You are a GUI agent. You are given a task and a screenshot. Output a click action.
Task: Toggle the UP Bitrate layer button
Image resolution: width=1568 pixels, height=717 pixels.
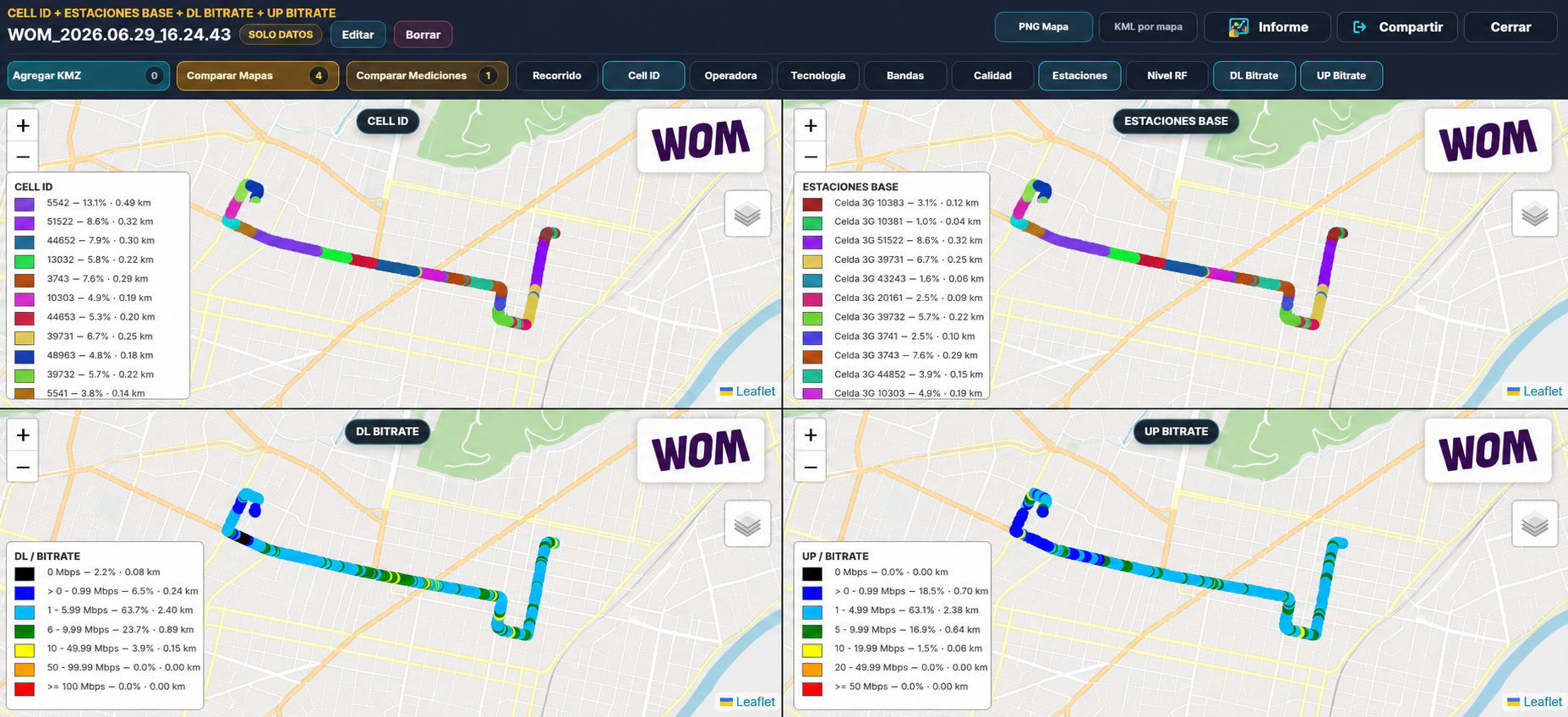(x=1341, y=75)
